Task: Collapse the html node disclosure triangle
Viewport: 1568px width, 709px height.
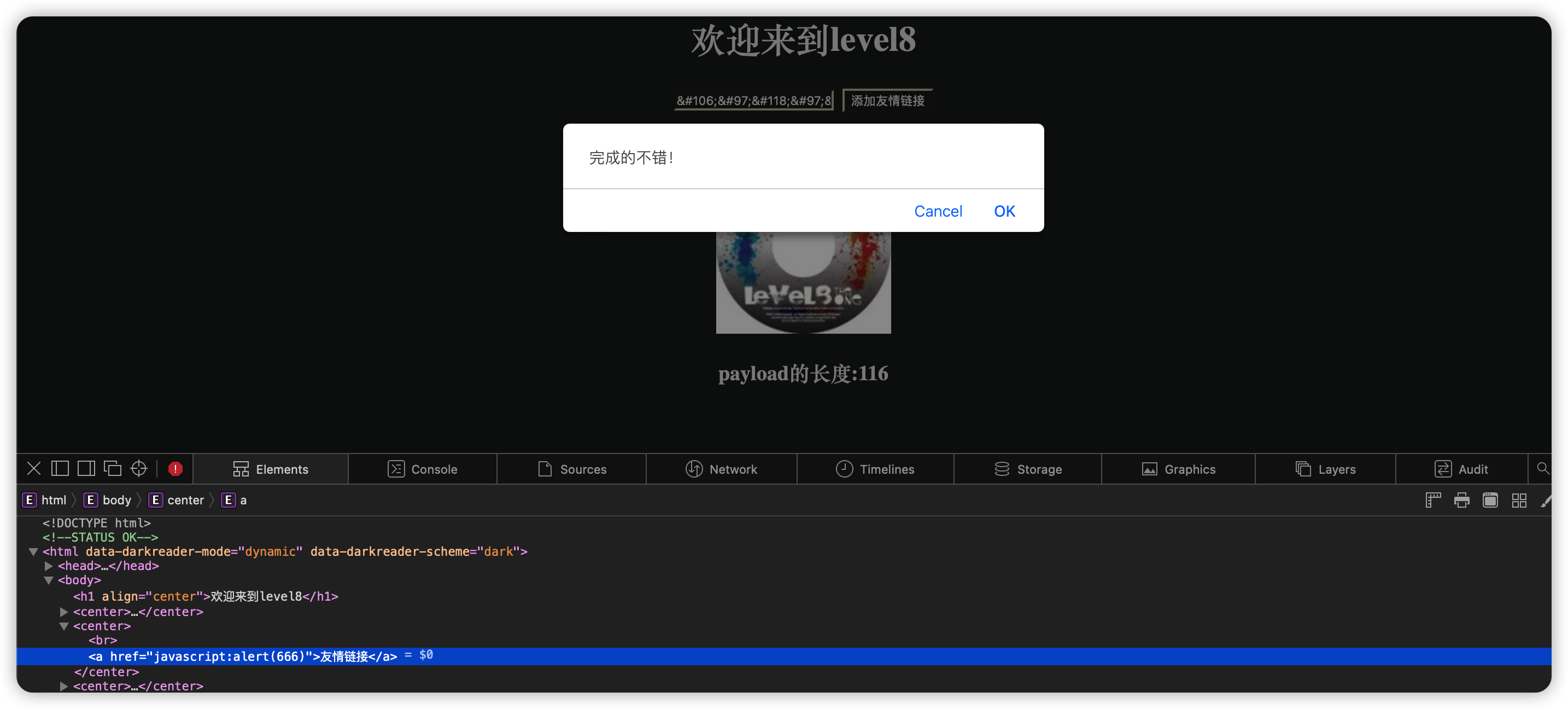Action: click(33, 552)
